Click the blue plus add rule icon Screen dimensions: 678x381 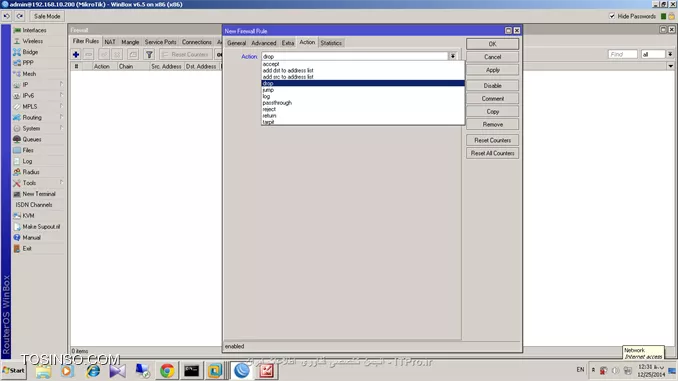[76, 54]
